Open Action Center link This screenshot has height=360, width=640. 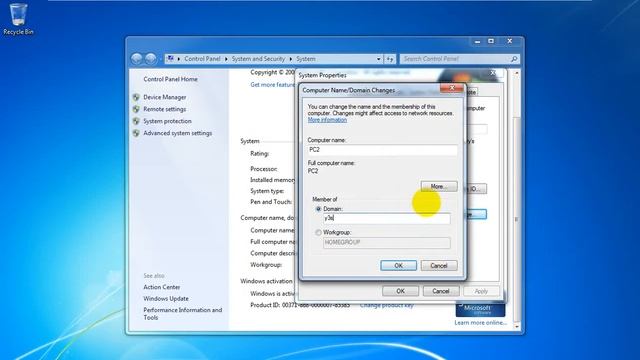[162, 287]
